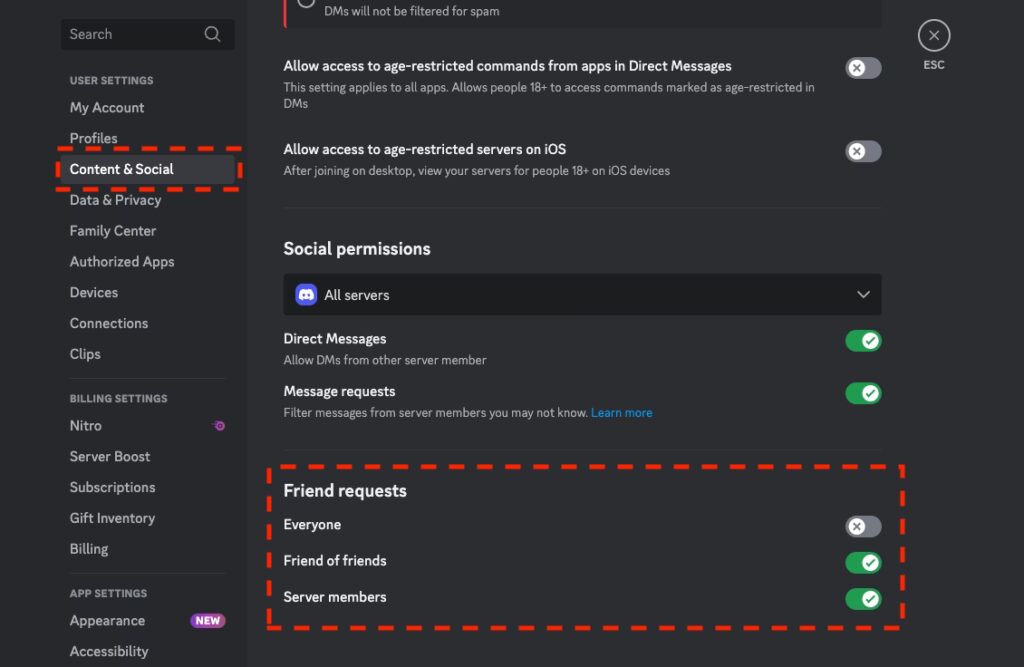The width and height of the screenshot is (1024, 667).
Task: Click the All servers dropdown chevron
Action: [864, 295]
